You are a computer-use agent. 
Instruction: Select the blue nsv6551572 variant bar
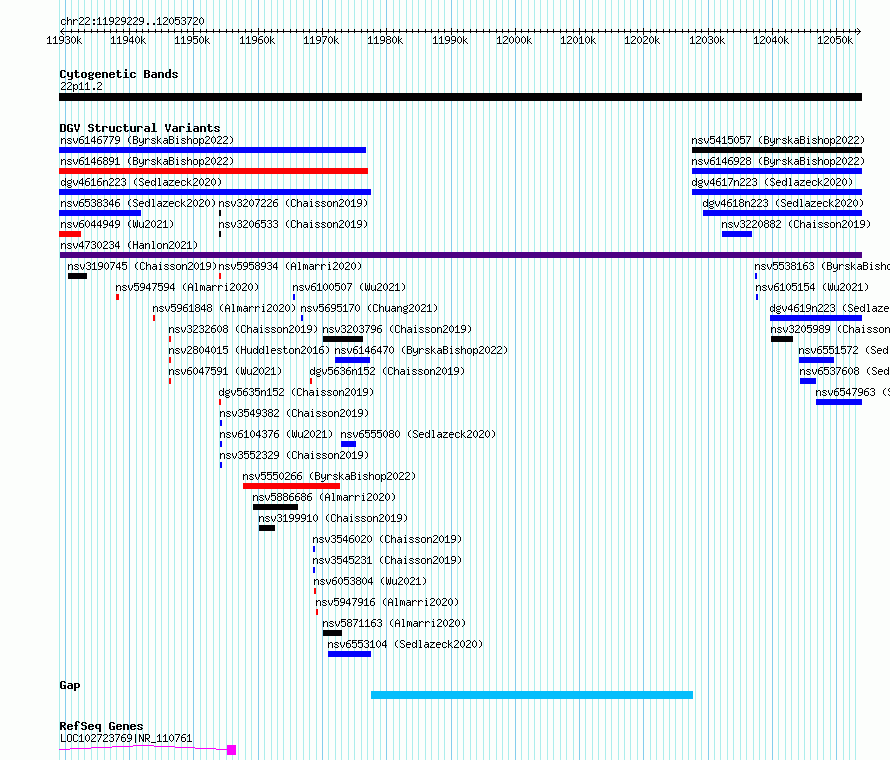tap(816, 360)
